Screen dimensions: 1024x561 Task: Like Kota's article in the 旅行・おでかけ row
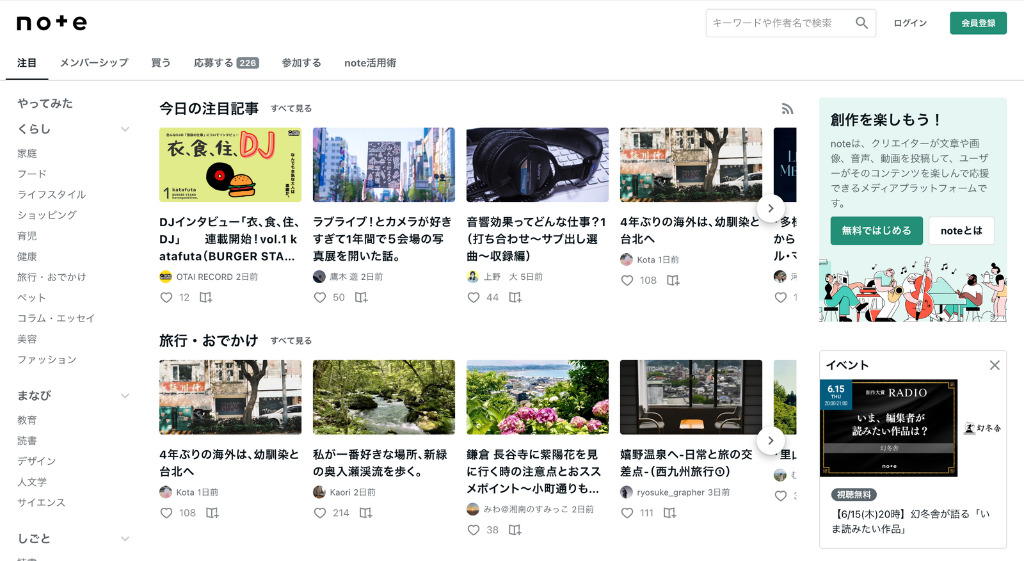coord(167,513)
